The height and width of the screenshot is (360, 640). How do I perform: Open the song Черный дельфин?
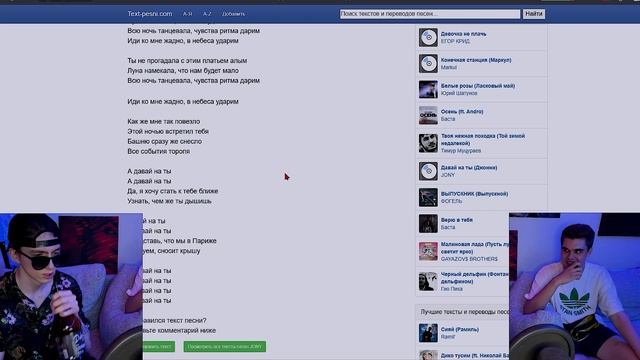(475, 278)
